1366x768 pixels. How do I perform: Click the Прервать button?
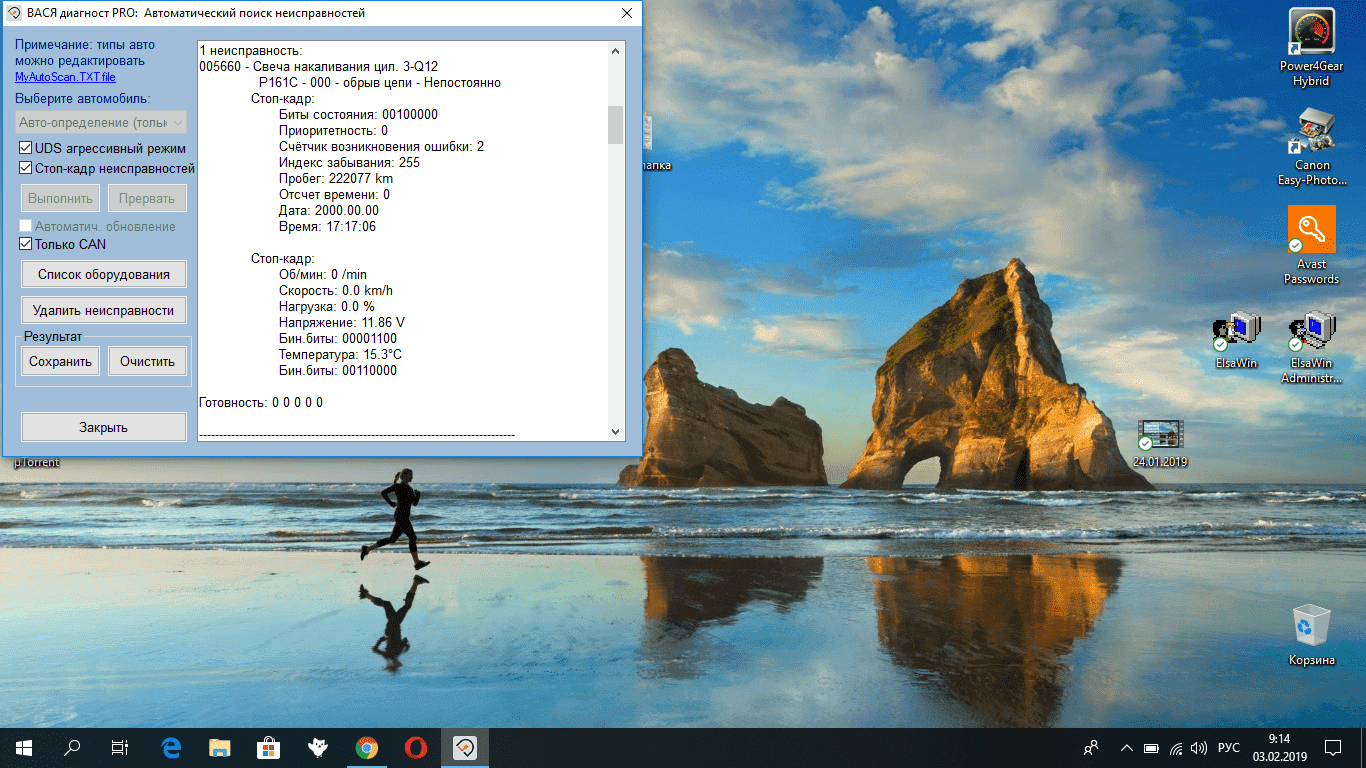tap(147, 198)
